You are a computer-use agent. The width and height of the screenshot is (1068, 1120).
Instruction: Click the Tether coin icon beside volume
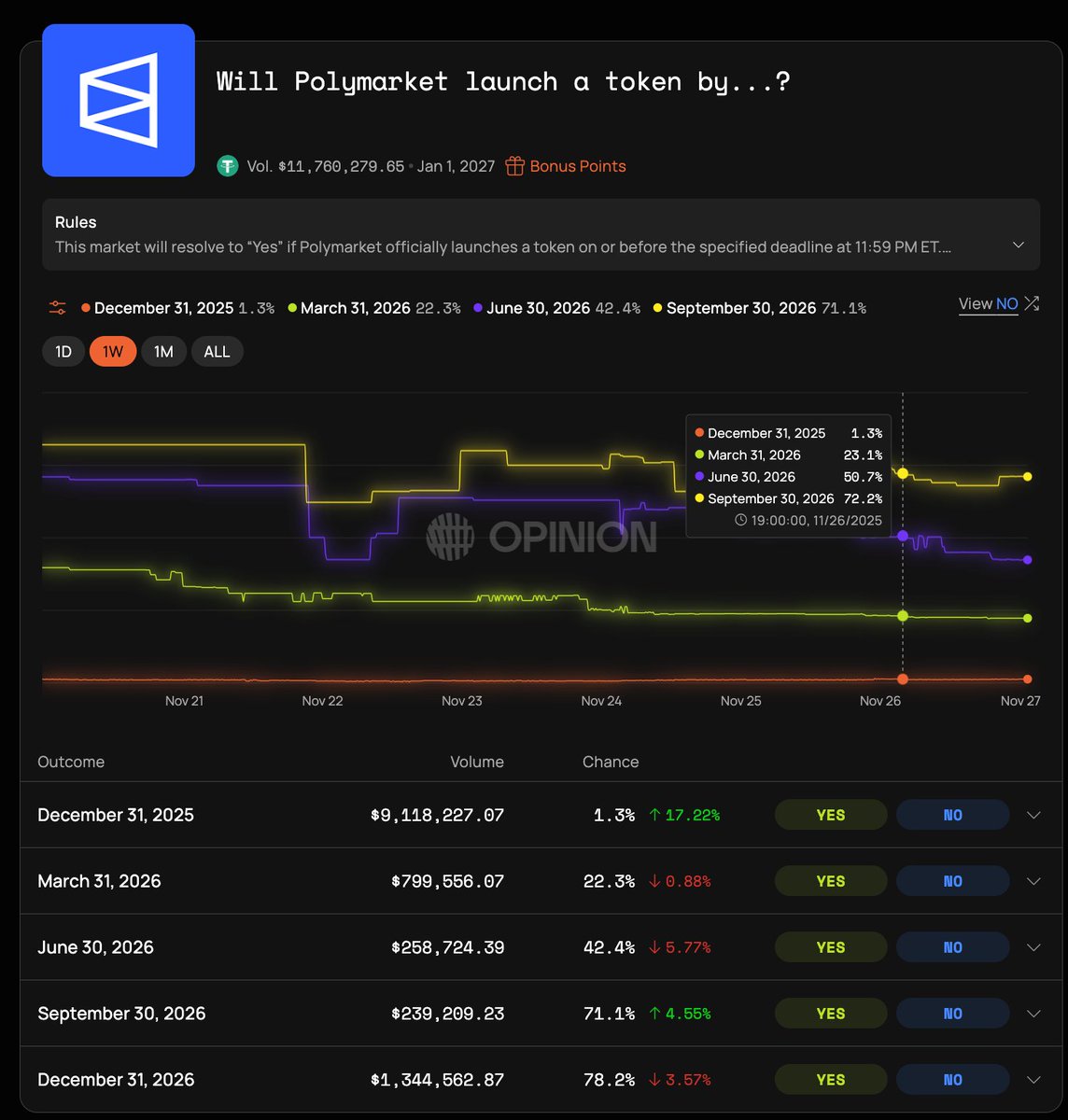pyautogui.click(x=228, y=165)
